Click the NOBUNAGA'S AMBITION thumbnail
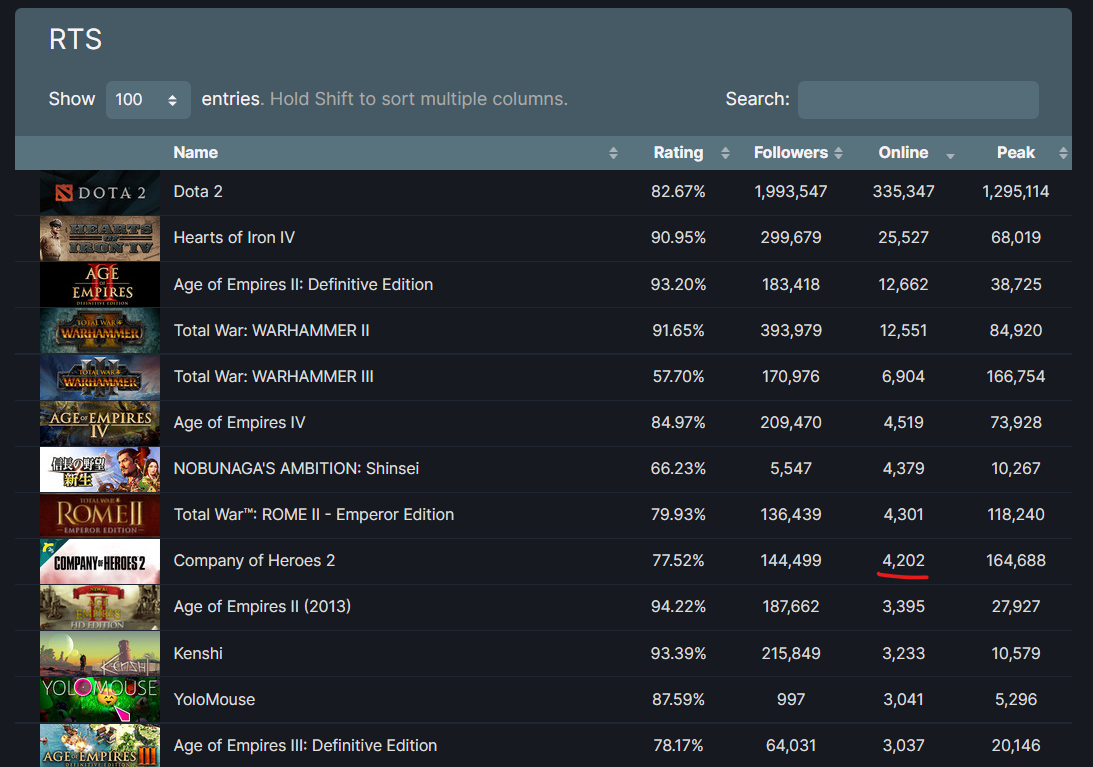Viewport: 1093px width, 767px height. pyautogui.click(x=99, y=469)
